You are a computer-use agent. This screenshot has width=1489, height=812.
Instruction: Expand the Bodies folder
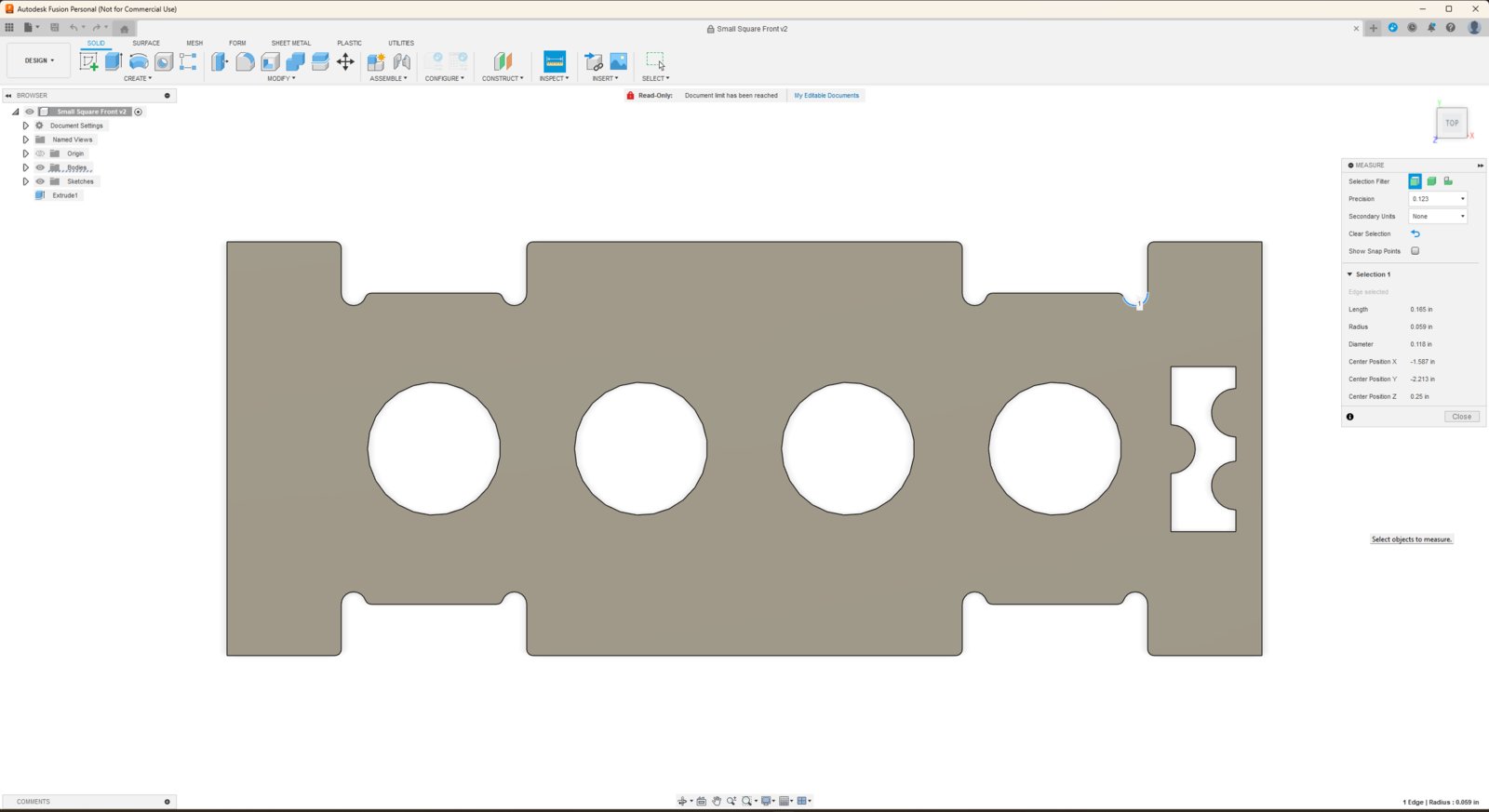coord(26,167)
